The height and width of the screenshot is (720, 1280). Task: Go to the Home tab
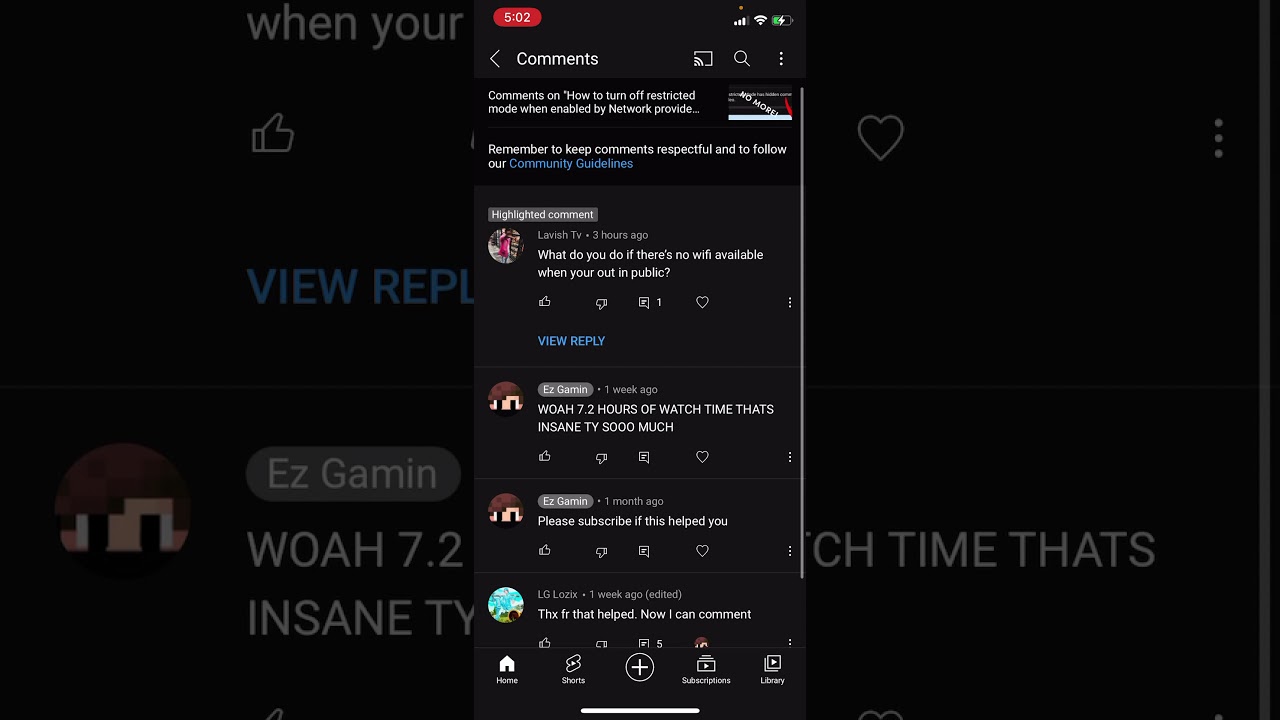(507, 670)
